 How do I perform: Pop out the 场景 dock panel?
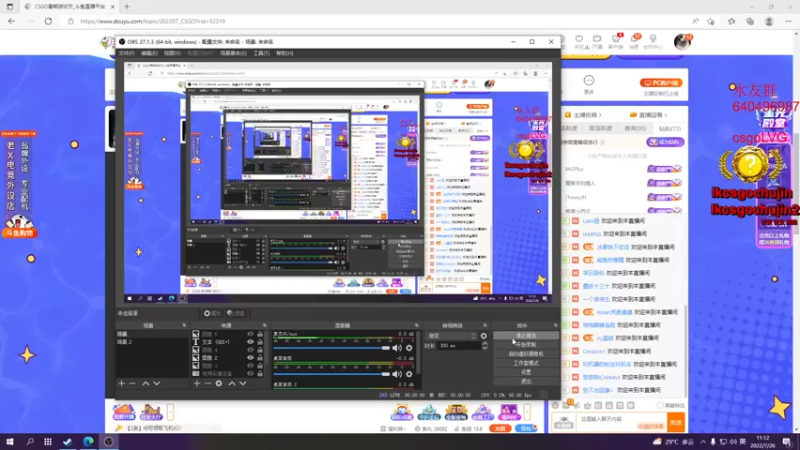(184, 326)
